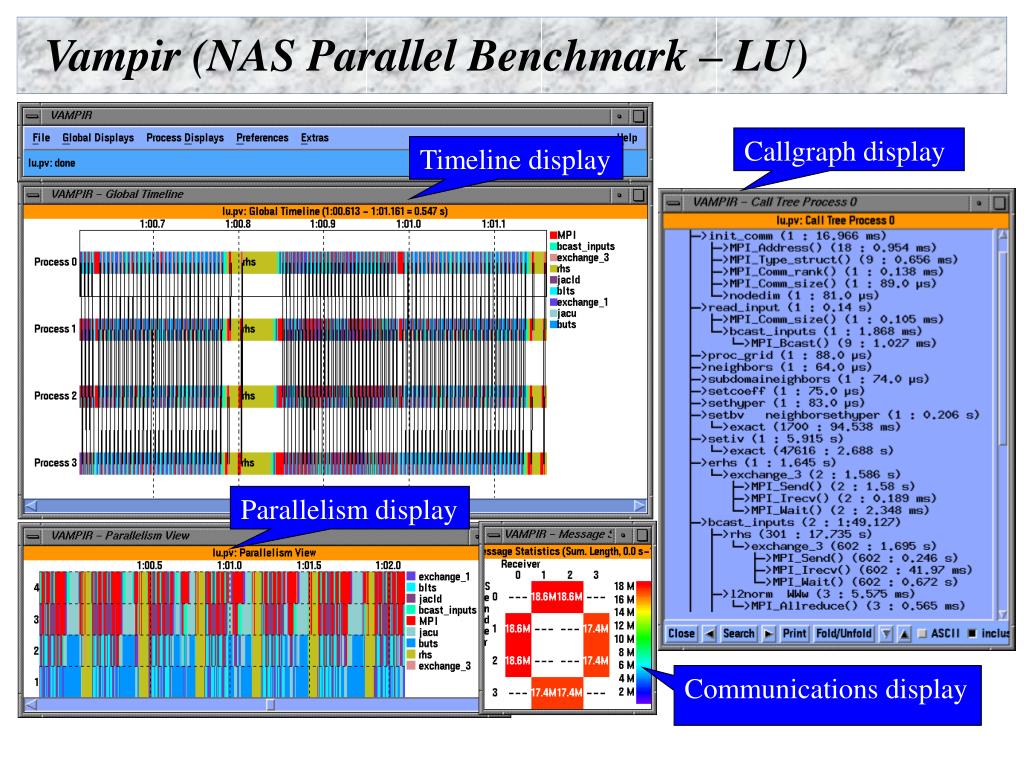The width and height of the screenshot is (1024, 768).
Task: Click the jacld swatch in timeline legend
Action: (x=553, y=280)
